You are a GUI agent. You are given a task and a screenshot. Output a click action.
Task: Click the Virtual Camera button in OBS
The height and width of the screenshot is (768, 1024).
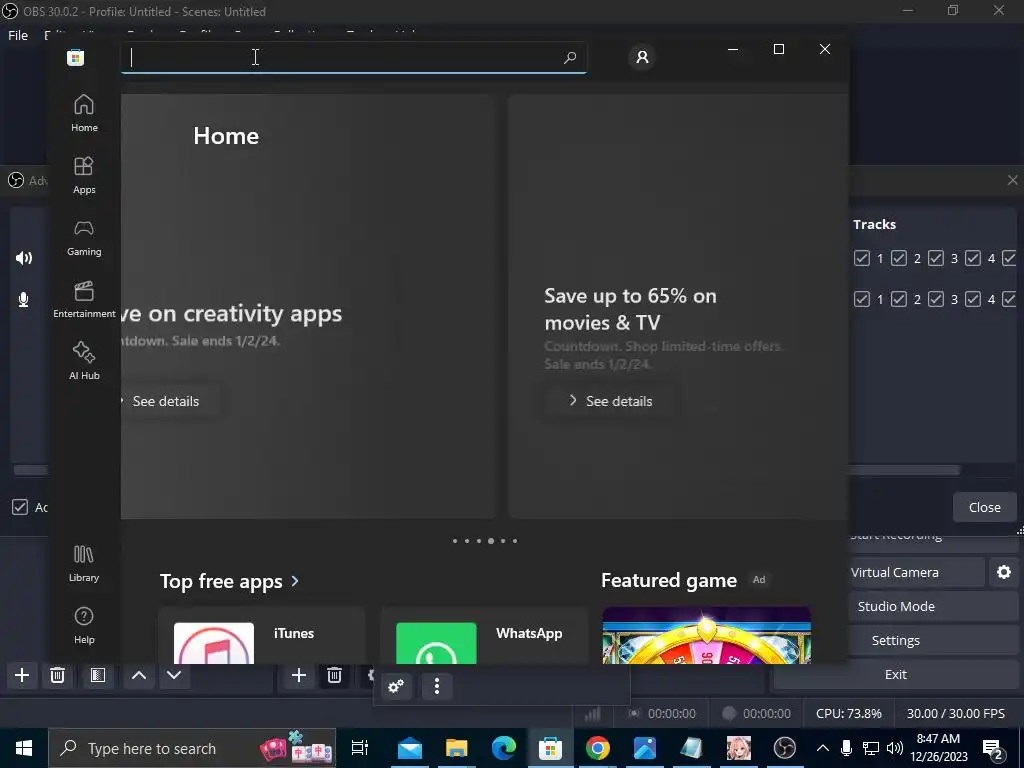(916, 572)
